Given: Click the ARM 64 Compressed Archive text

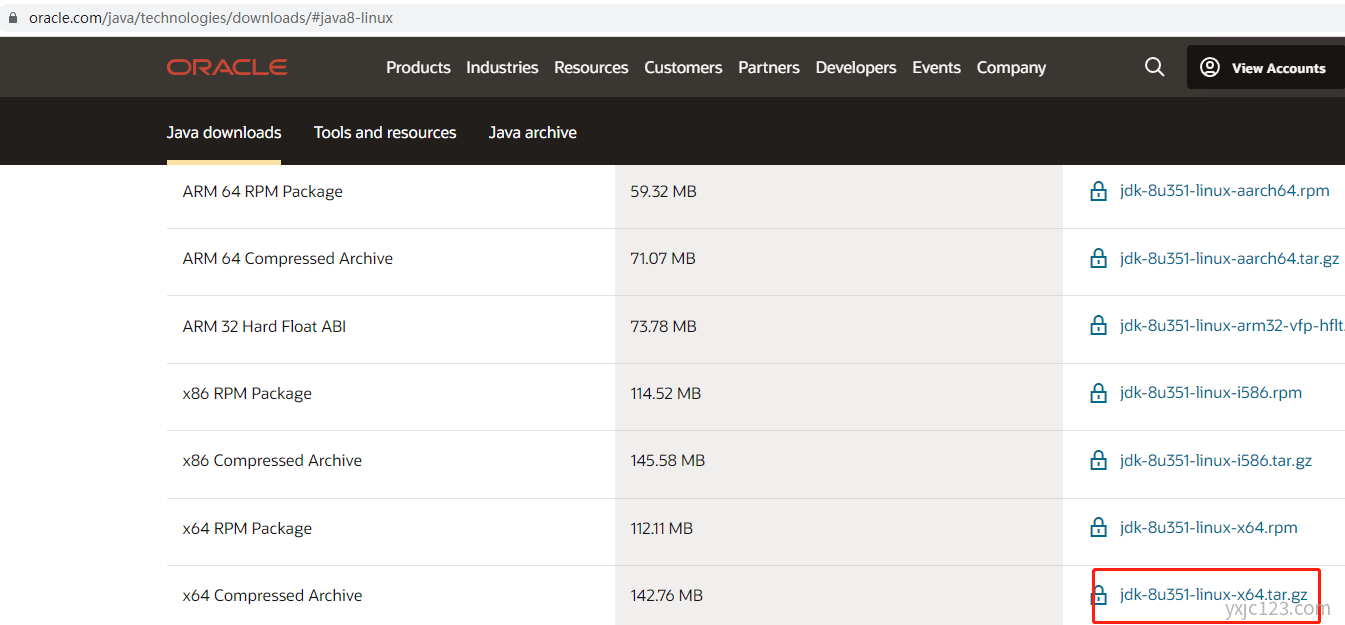Looking at the screenshot, I should click(x=288, y=258).
